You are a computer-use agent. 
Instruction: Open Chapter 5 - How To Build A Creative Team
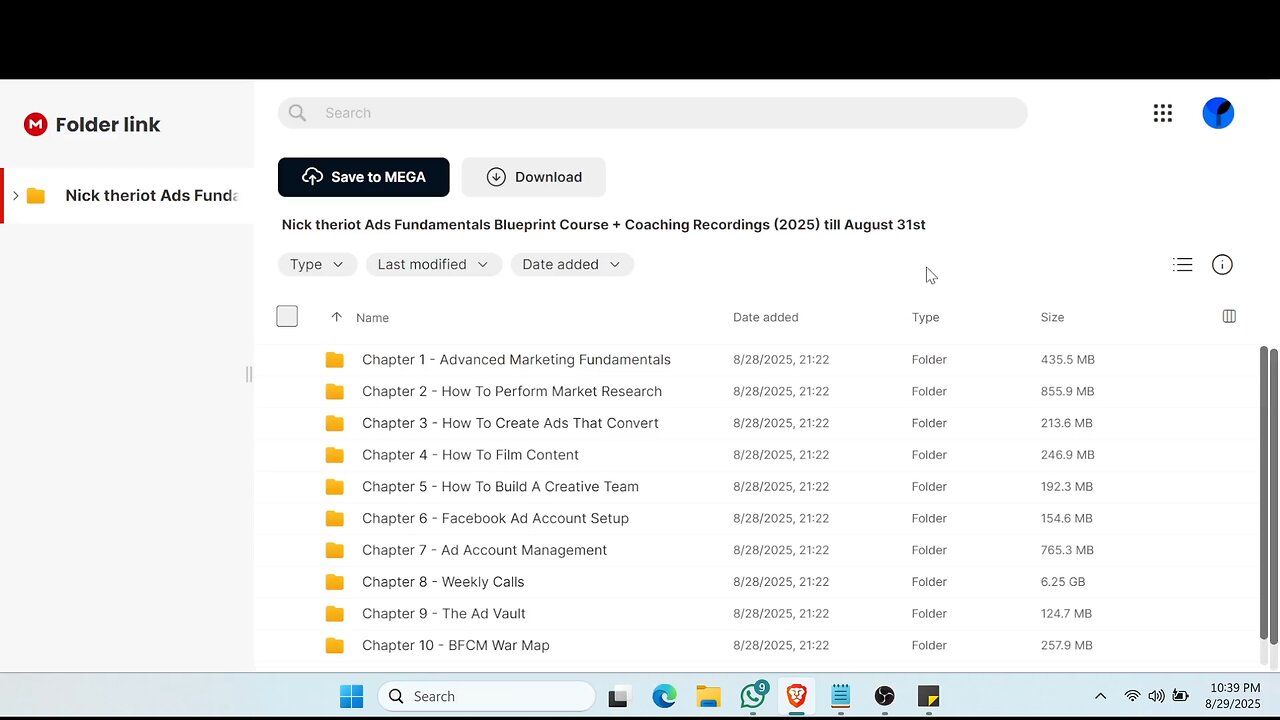tap(500, 487)
